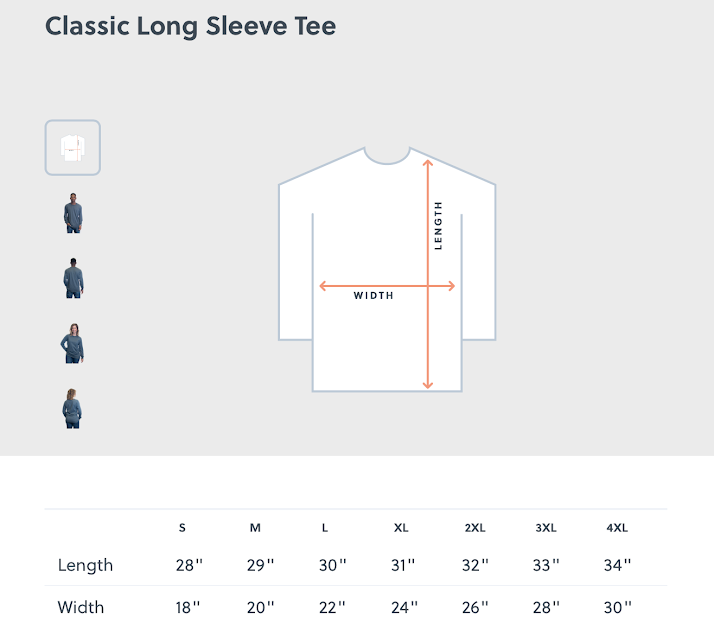714x636 pixels.
Task: Click the Length row label
Action: (85, 565)
